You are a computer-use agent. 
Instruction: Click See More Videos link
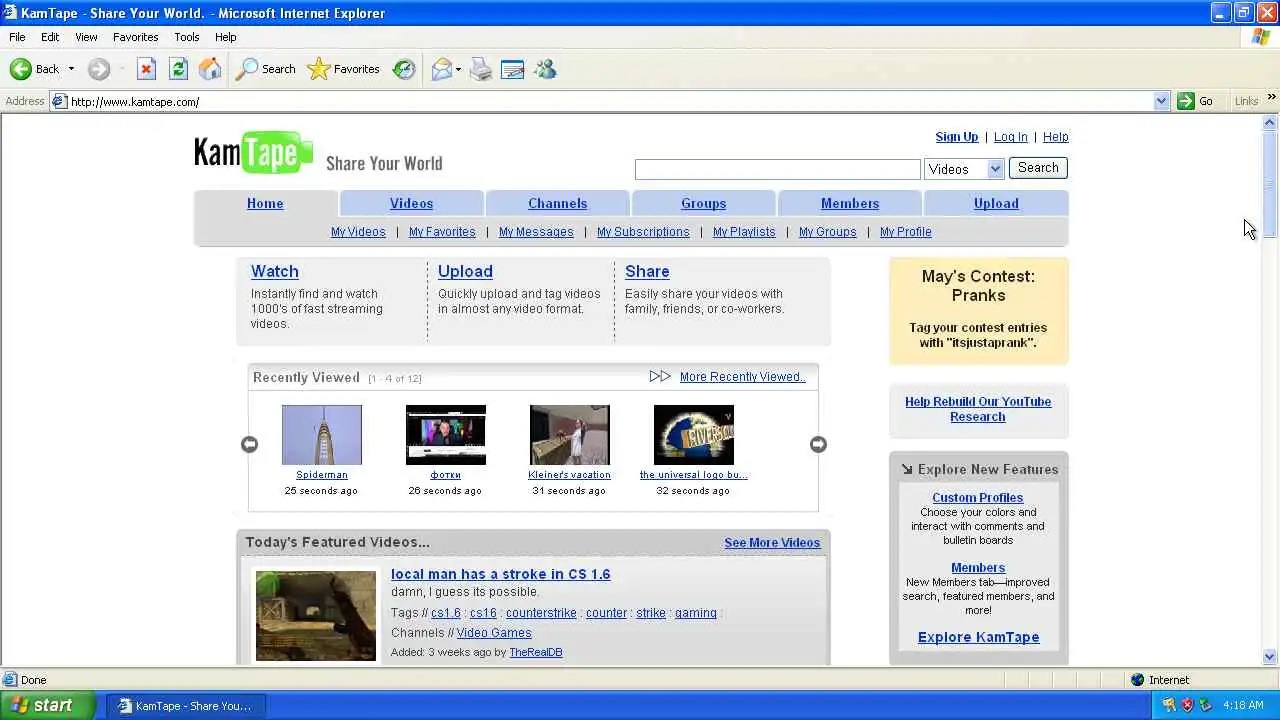[772, 543]
